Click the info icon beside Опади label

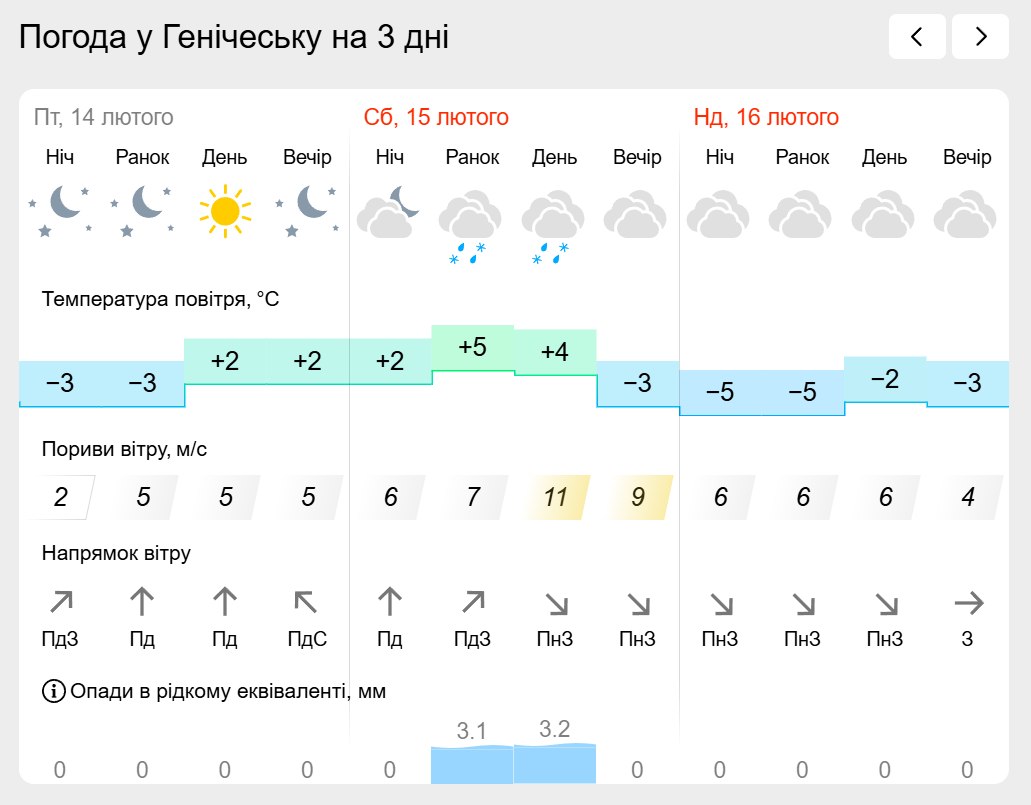(x=53, y=691)
